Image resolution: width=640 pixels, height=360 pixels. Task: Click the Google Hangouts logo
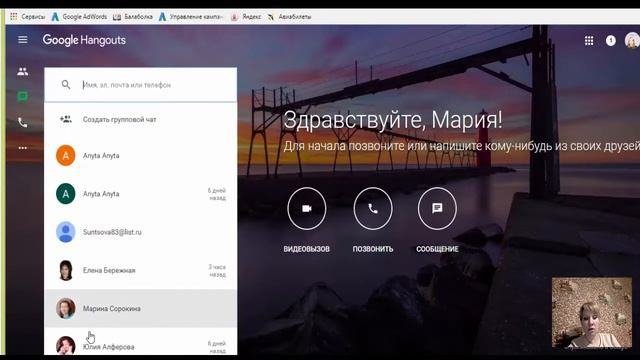(x=84, y=40)
